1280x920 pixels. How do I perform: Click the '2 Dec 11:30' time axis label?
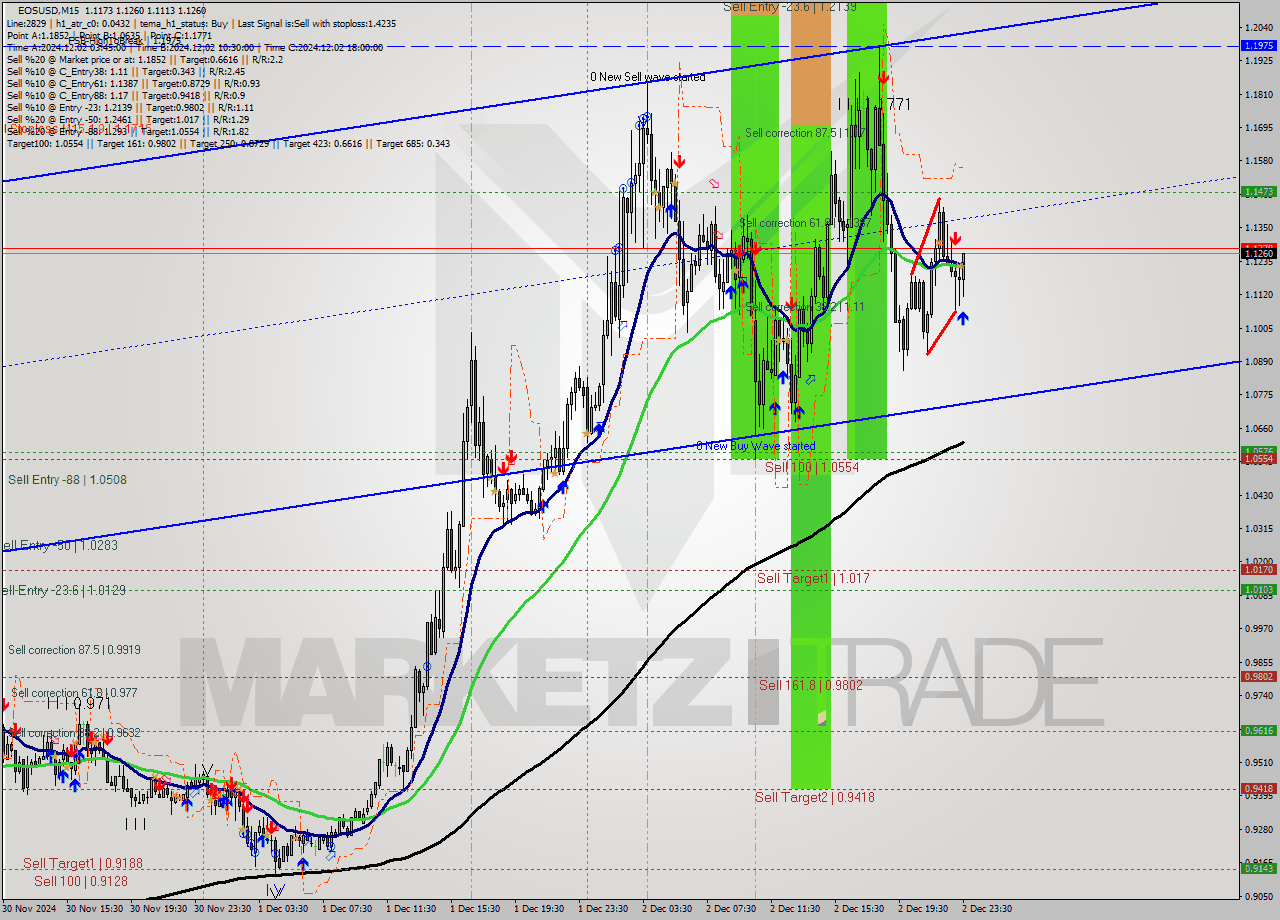click(797, 909)
